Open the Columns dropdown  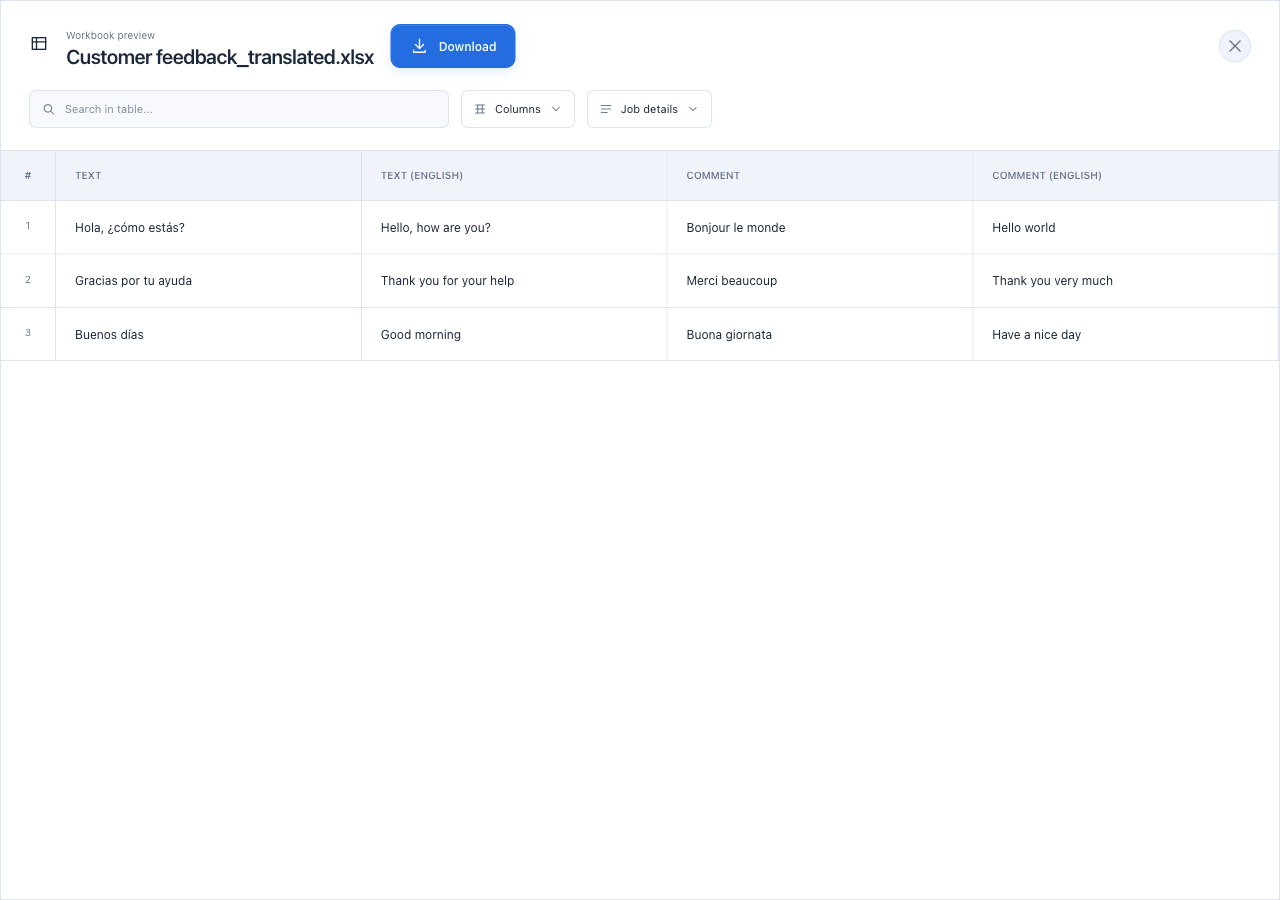[x=518, y=109]
